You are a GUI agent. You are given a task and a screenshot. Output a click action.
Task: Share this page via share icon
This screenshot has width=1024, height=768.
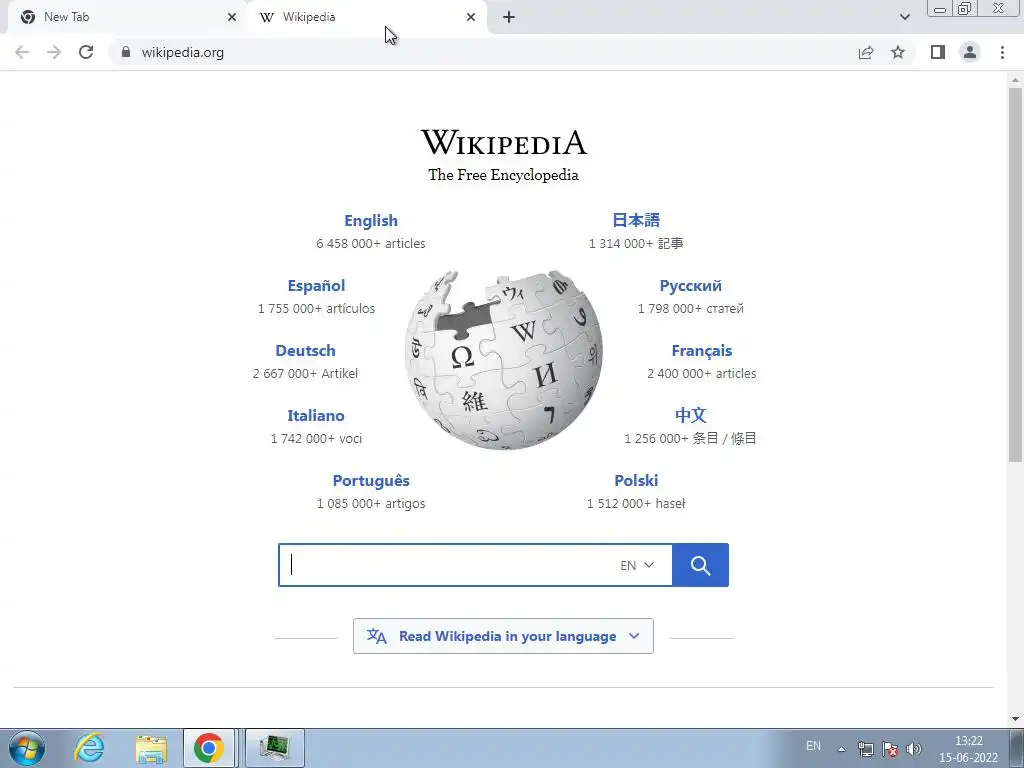coord(866,52)
